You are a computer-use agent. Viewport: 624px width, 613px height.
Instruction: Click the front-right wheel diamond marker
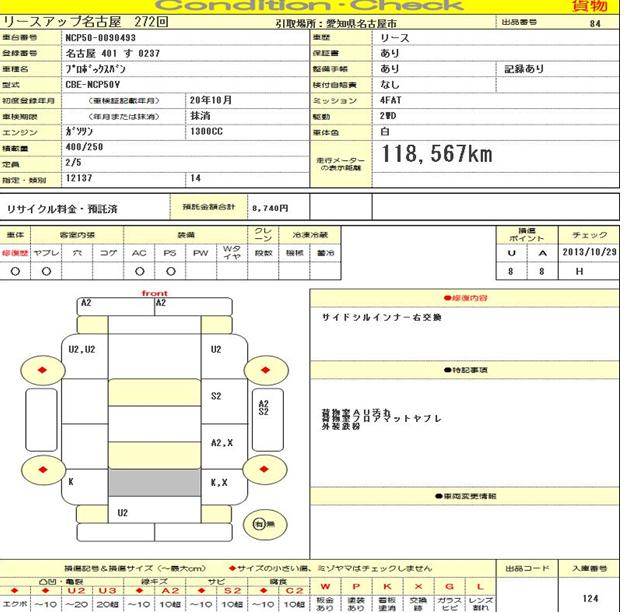[265, 370]
